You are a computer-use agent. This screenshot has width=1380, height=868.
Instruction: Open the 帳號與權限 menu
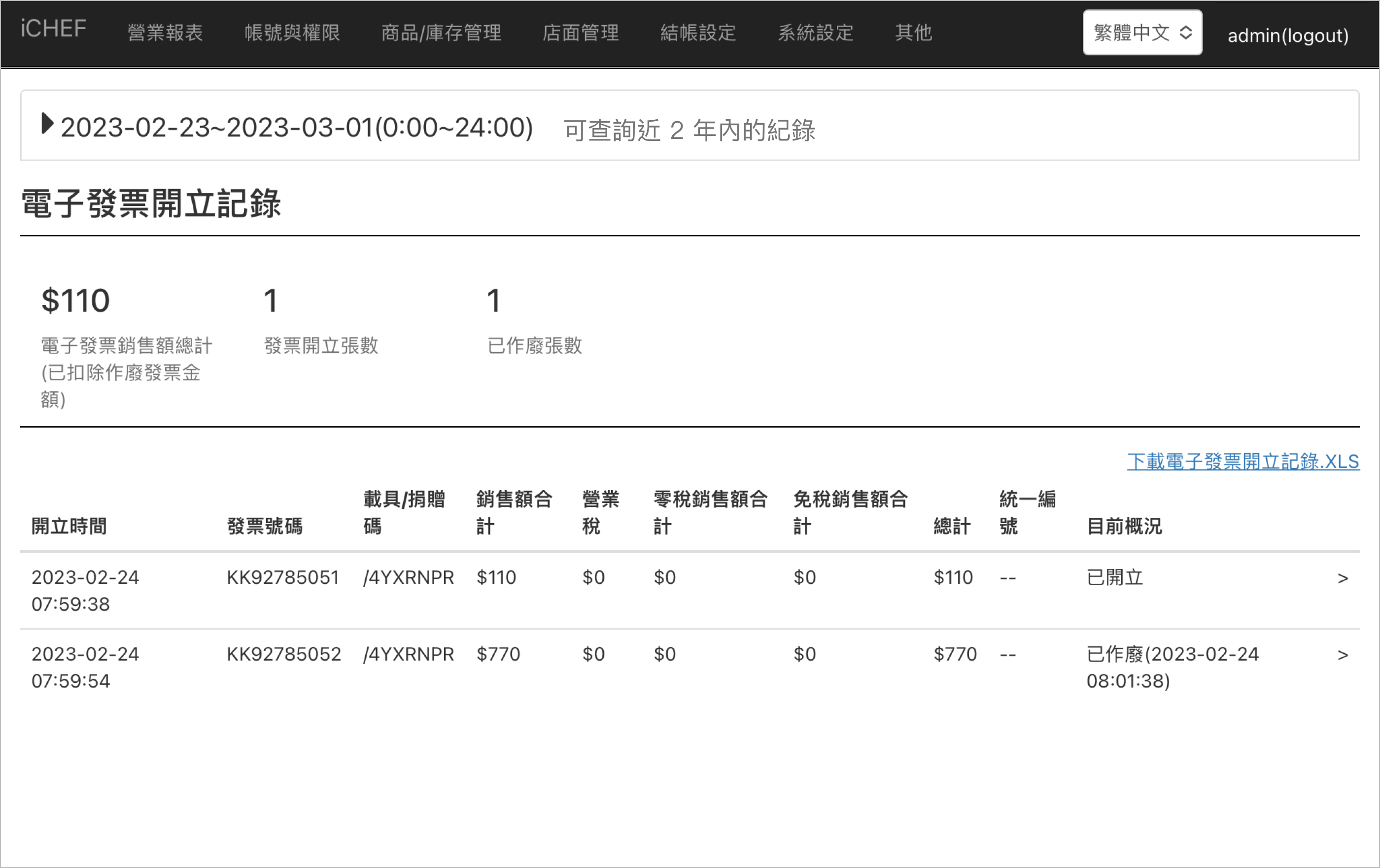pyautogui.click(x=292, y=33)
